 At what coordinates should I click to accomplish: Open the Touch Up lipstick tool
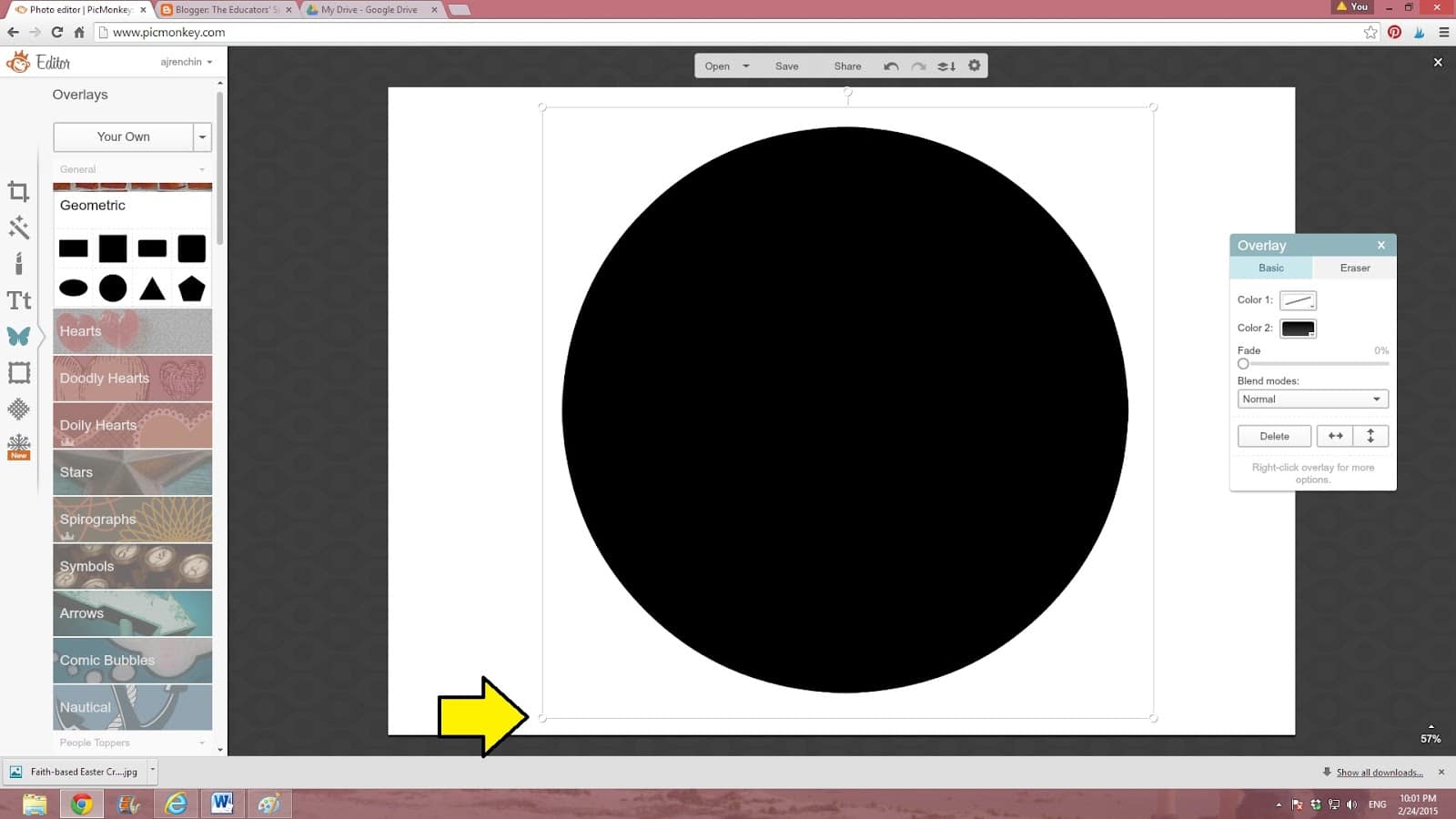pos(18,264)
